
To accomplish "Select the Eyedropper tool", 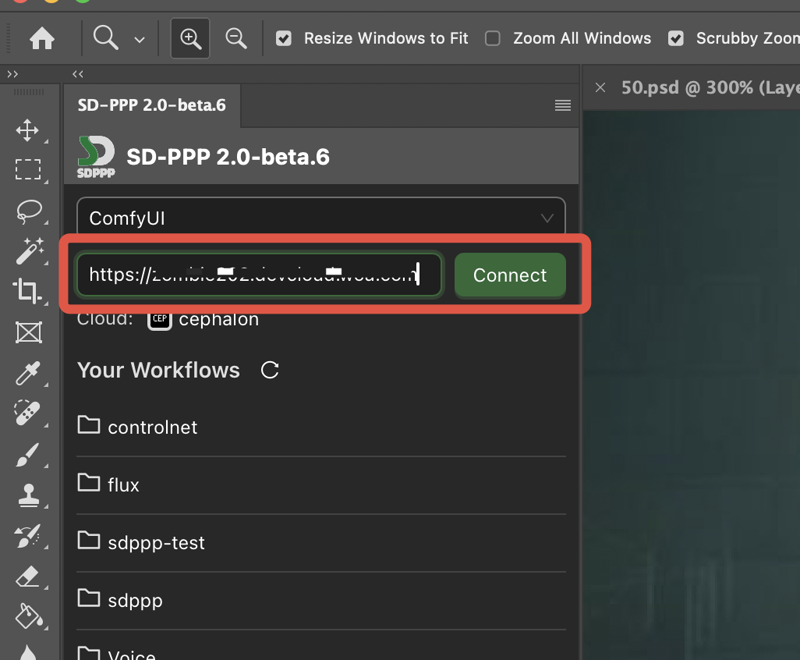I will coord(28,373).
